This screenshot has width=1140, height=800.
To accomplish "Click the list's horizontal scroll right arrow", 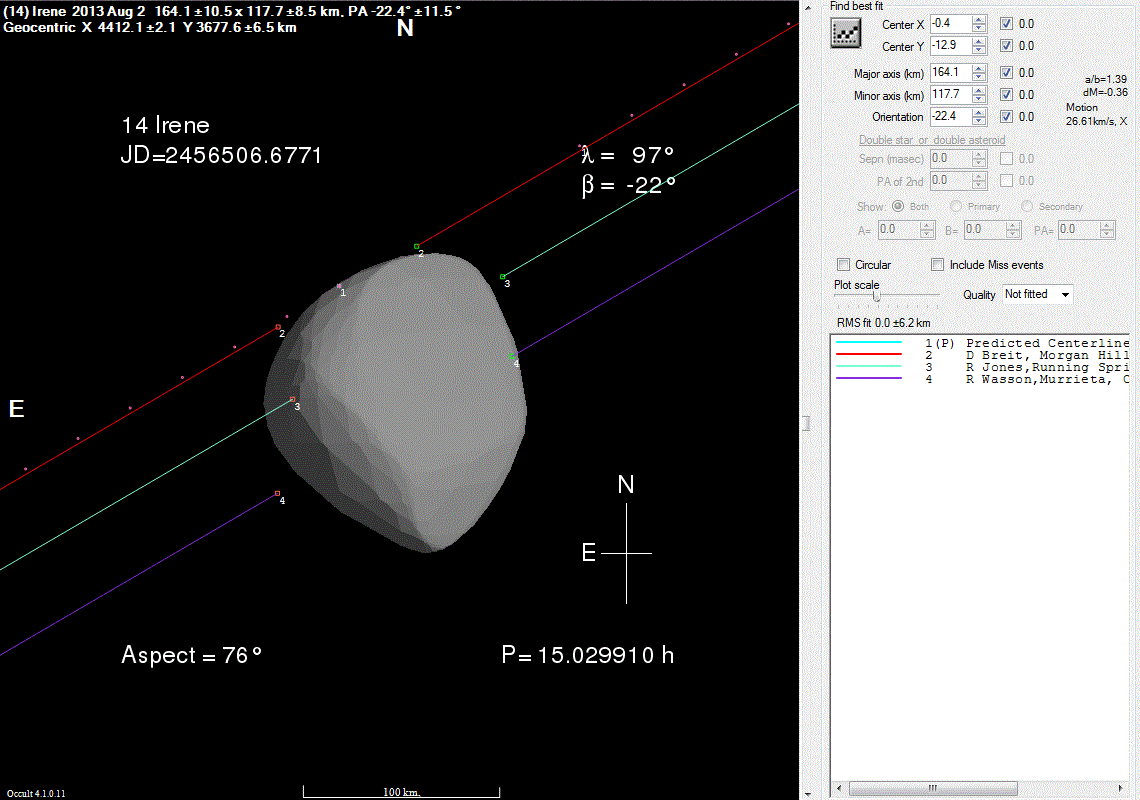I will tap(1122, 789).
